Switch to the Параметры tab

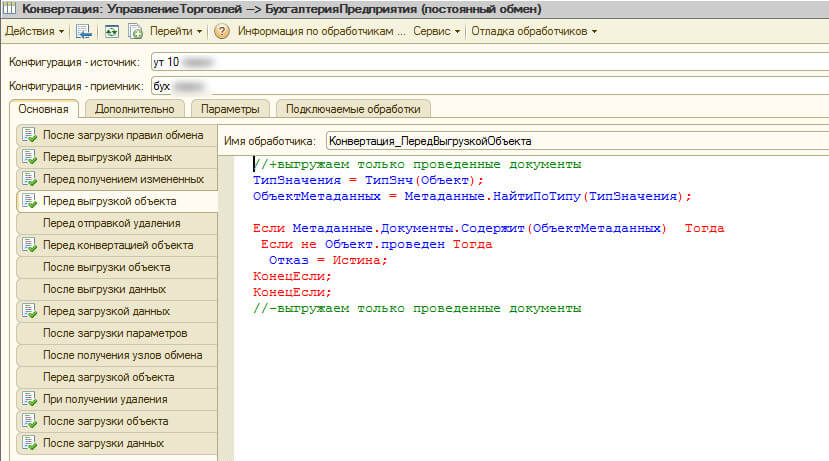pos(229,109)
